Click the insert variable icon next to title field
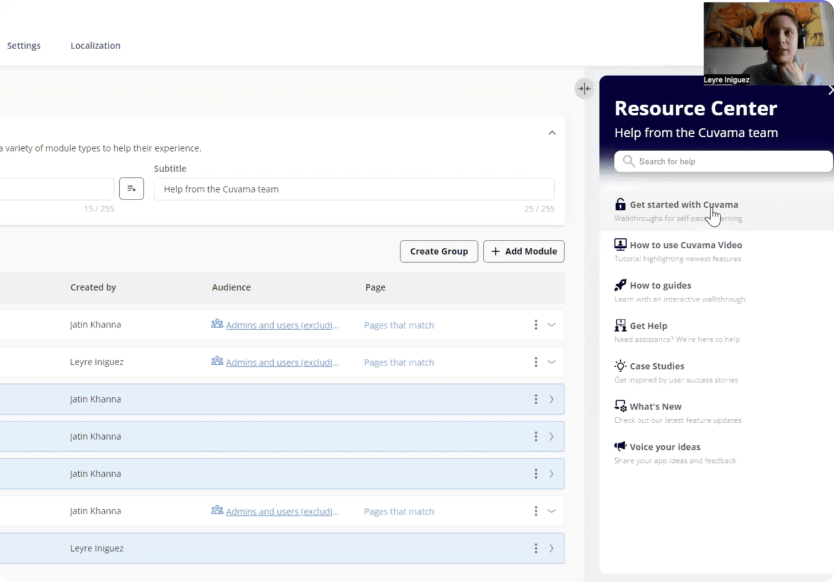This screenshot has width=834, height=582. pyautogui.click(x=131, y=188)
